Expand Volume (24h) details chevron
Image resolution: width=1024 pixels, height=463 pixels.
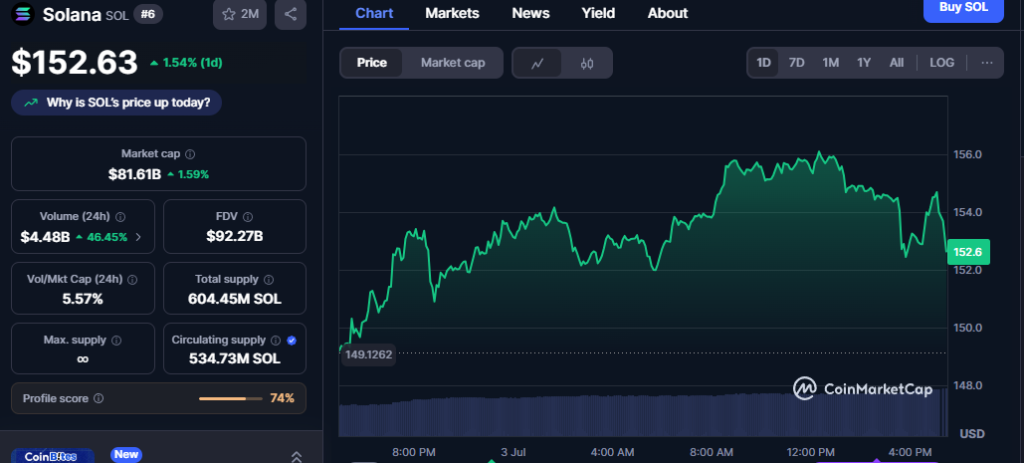(138, 237)
